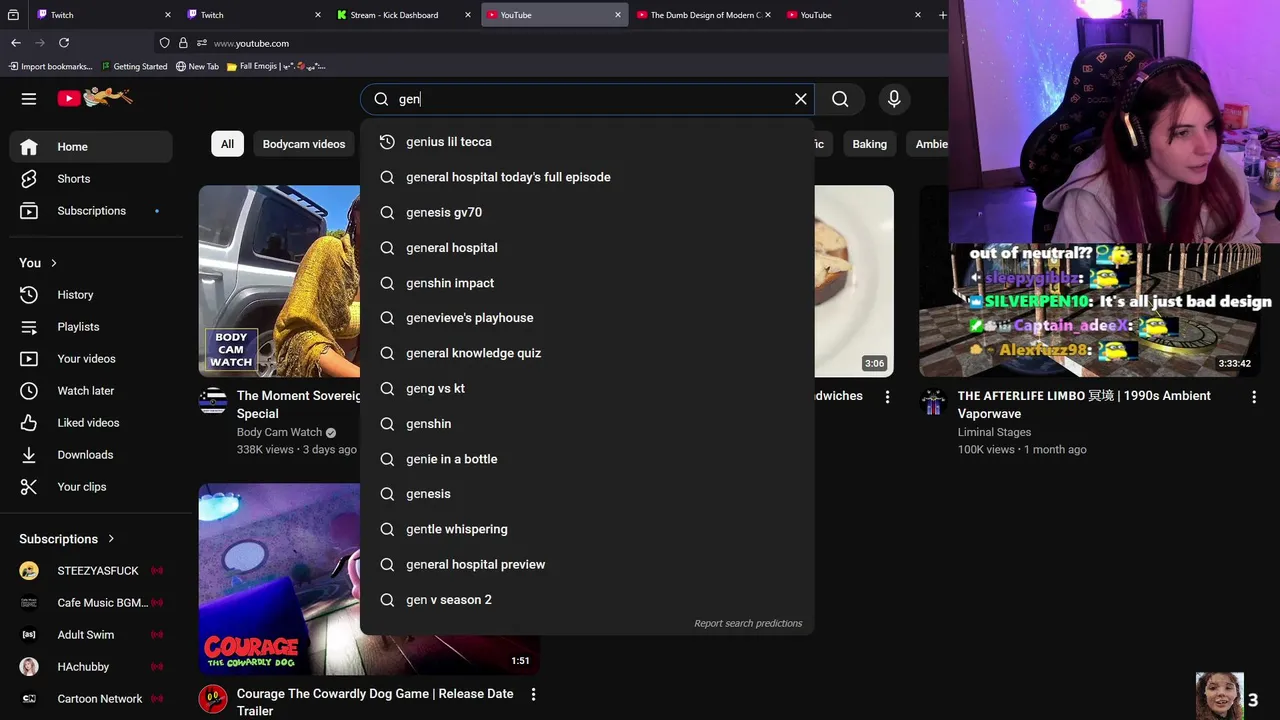Open Getting Started bookmark
This screenshot has height=720, width=1280.
(134, 66)
